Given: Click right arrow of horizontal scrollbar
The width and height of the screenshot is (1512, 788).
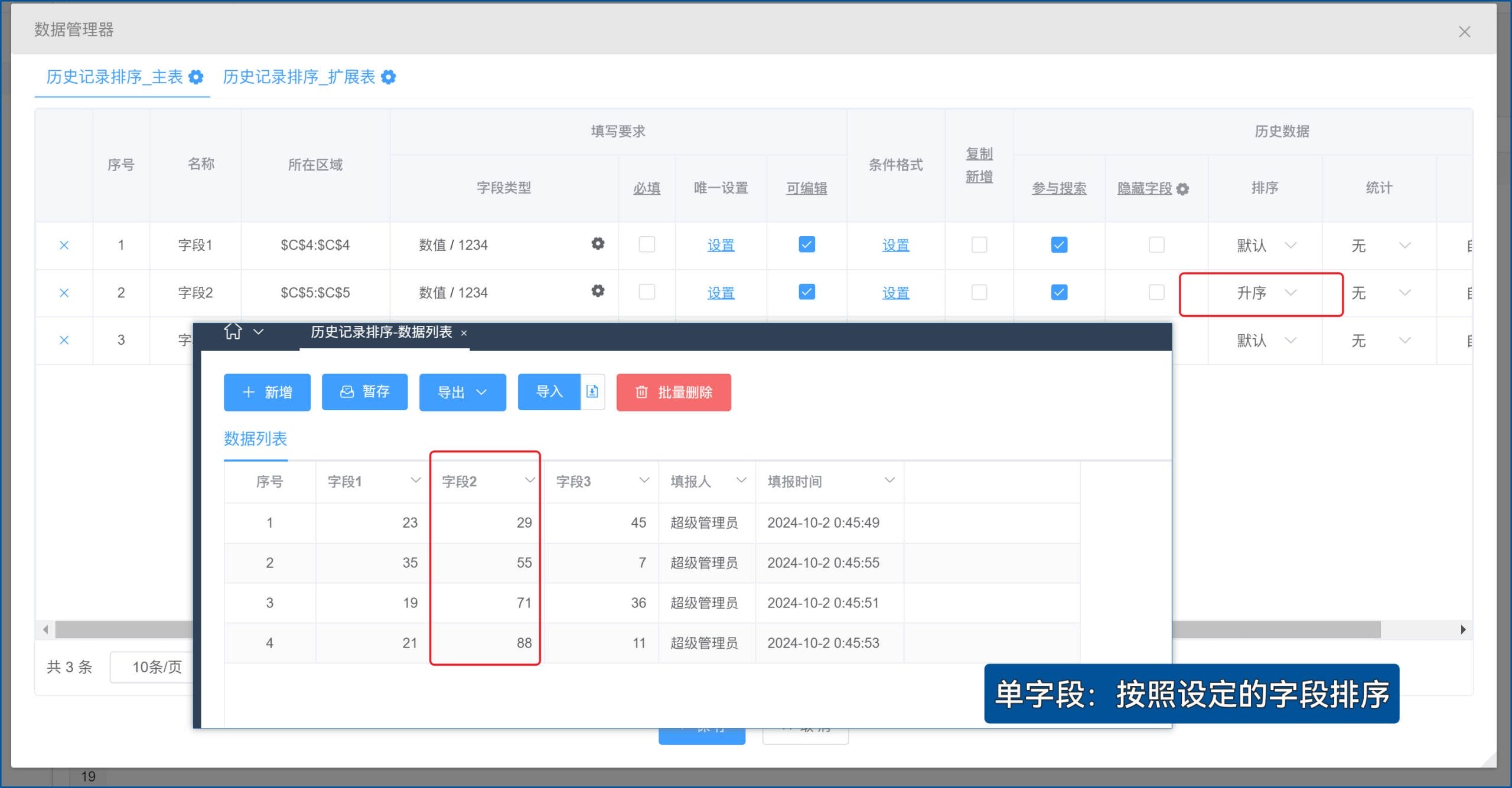Looking at the screenshot, I should pyautogui.click(x=1463, y=630).
